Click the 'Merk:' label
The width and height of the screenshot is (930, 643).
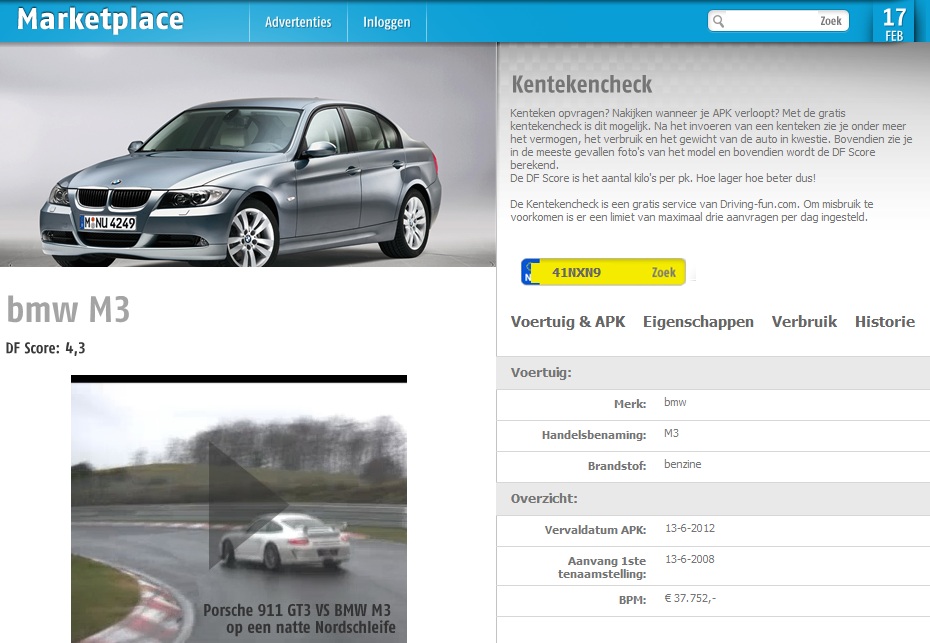click(x=630, y=404)
